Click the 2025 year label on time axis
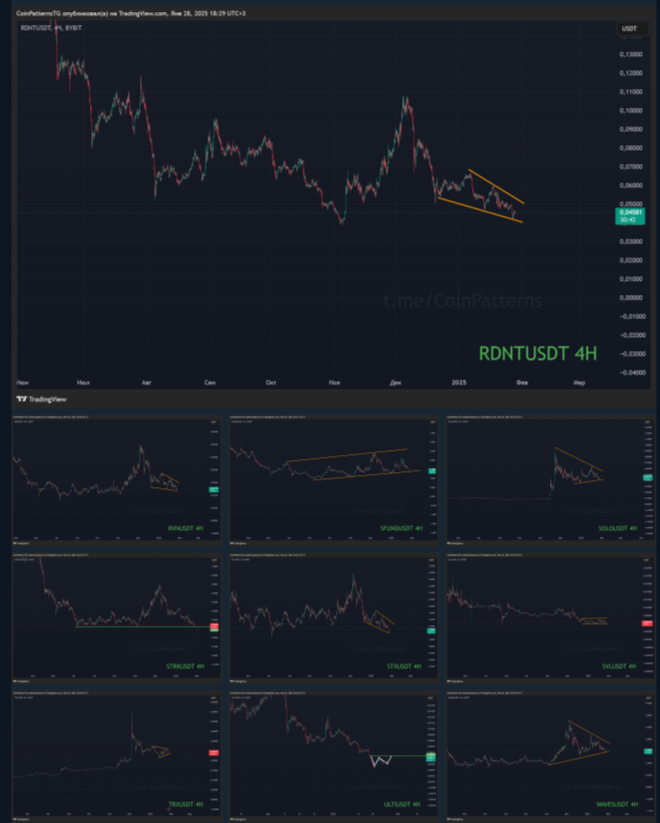660x823 pixels. [x=459, y=383]
